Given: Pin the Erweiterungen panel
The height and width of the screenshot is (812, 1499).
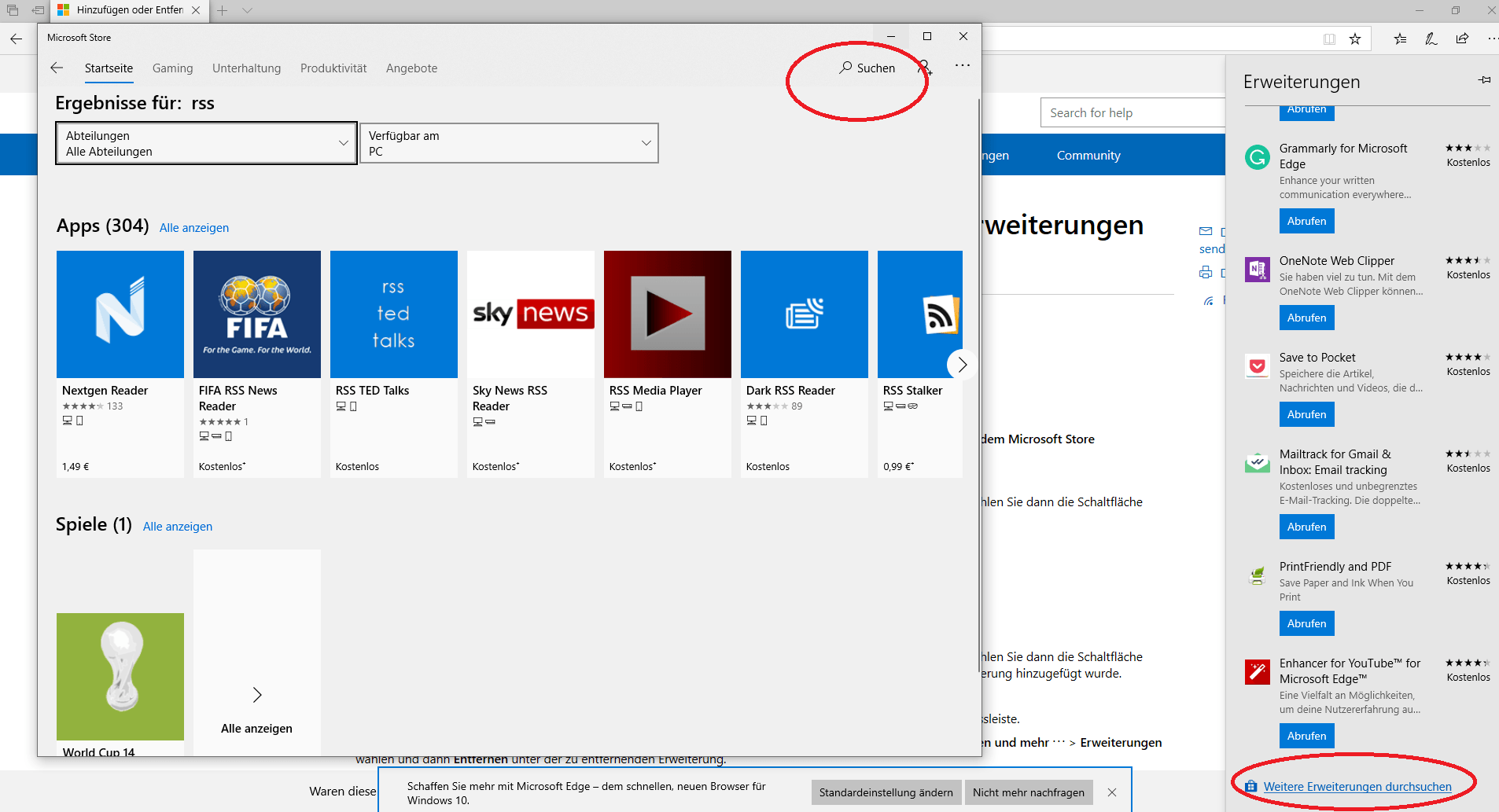Looking at the screenshot, I should coord(1484,80).
